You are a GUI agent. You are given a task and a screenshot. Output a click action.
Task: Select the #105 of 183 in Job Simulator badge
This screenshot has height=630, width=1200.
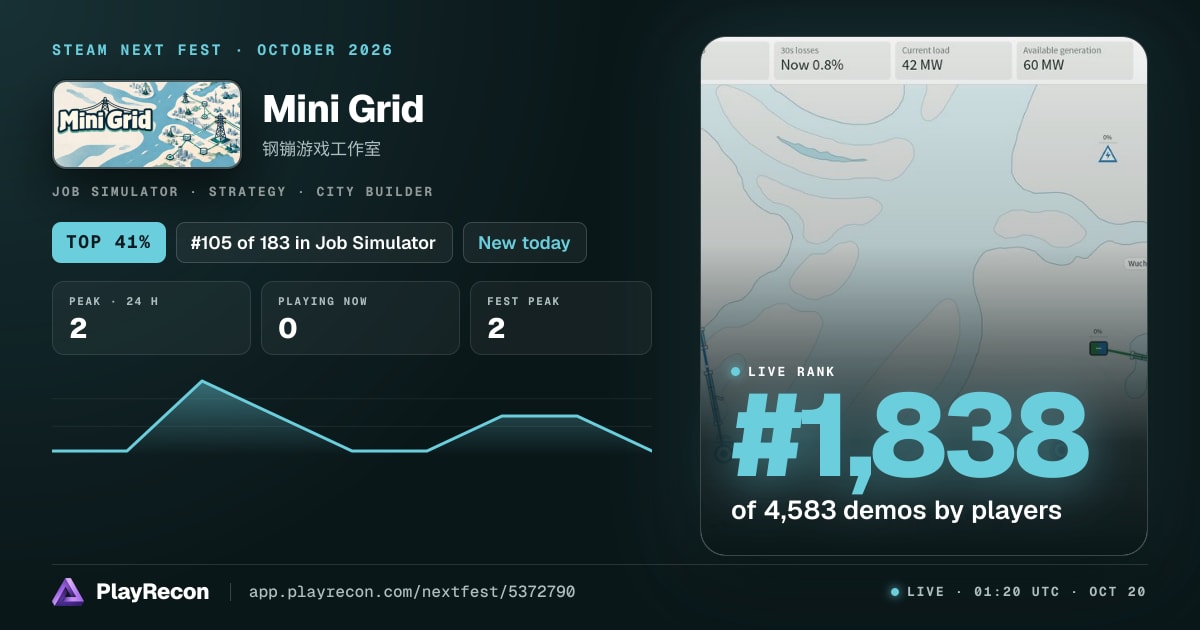pos(314,242)
